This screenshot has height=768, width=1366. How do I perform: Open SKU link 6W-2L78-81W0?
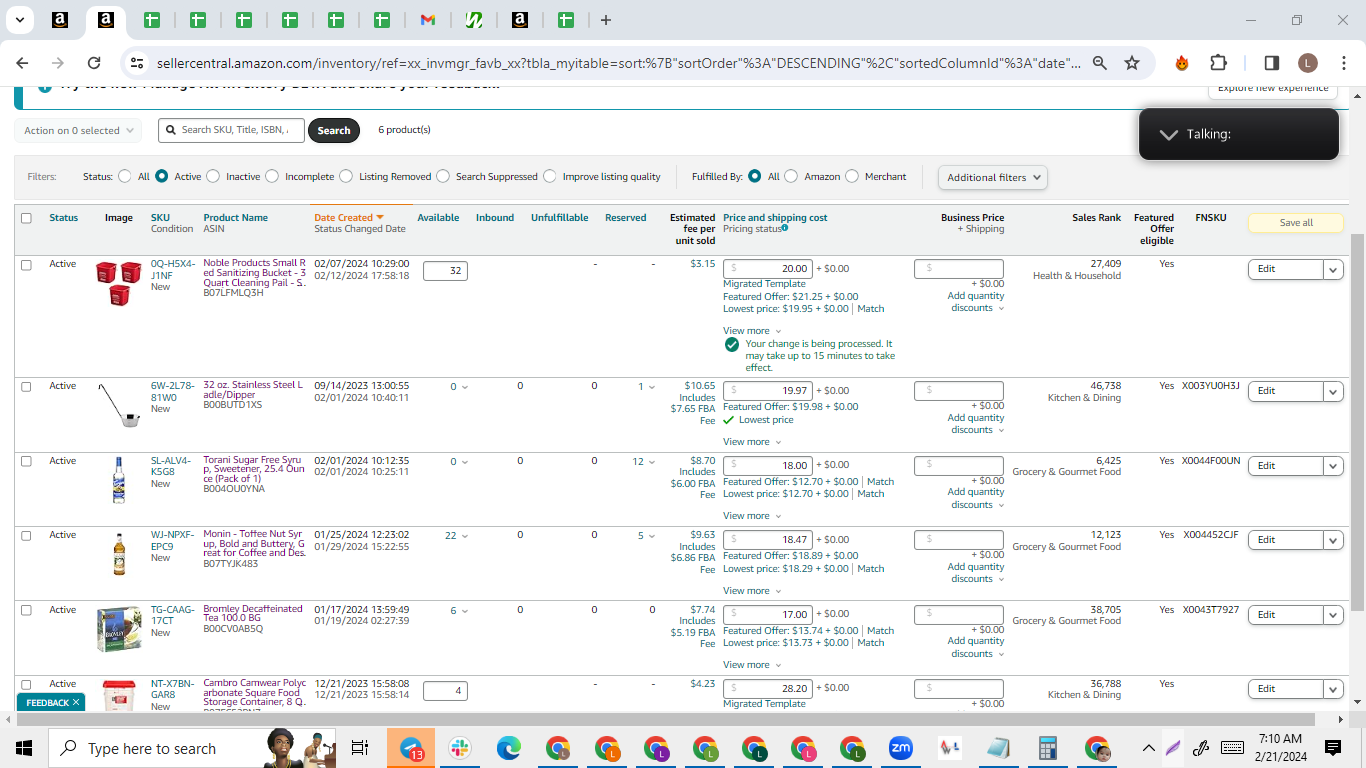point(171,391)
